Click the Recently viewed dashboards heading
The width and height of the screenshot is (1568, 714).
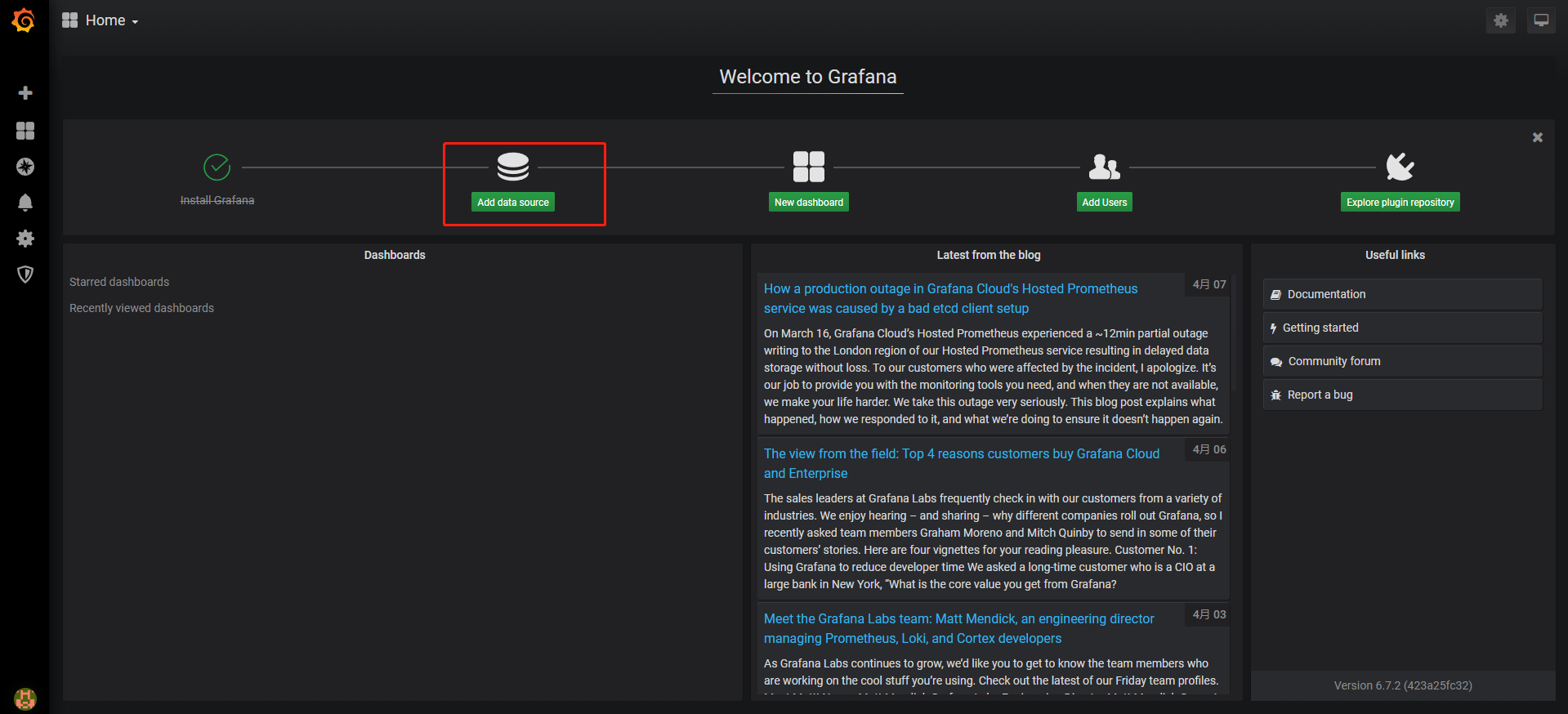[x=141, y=308]
